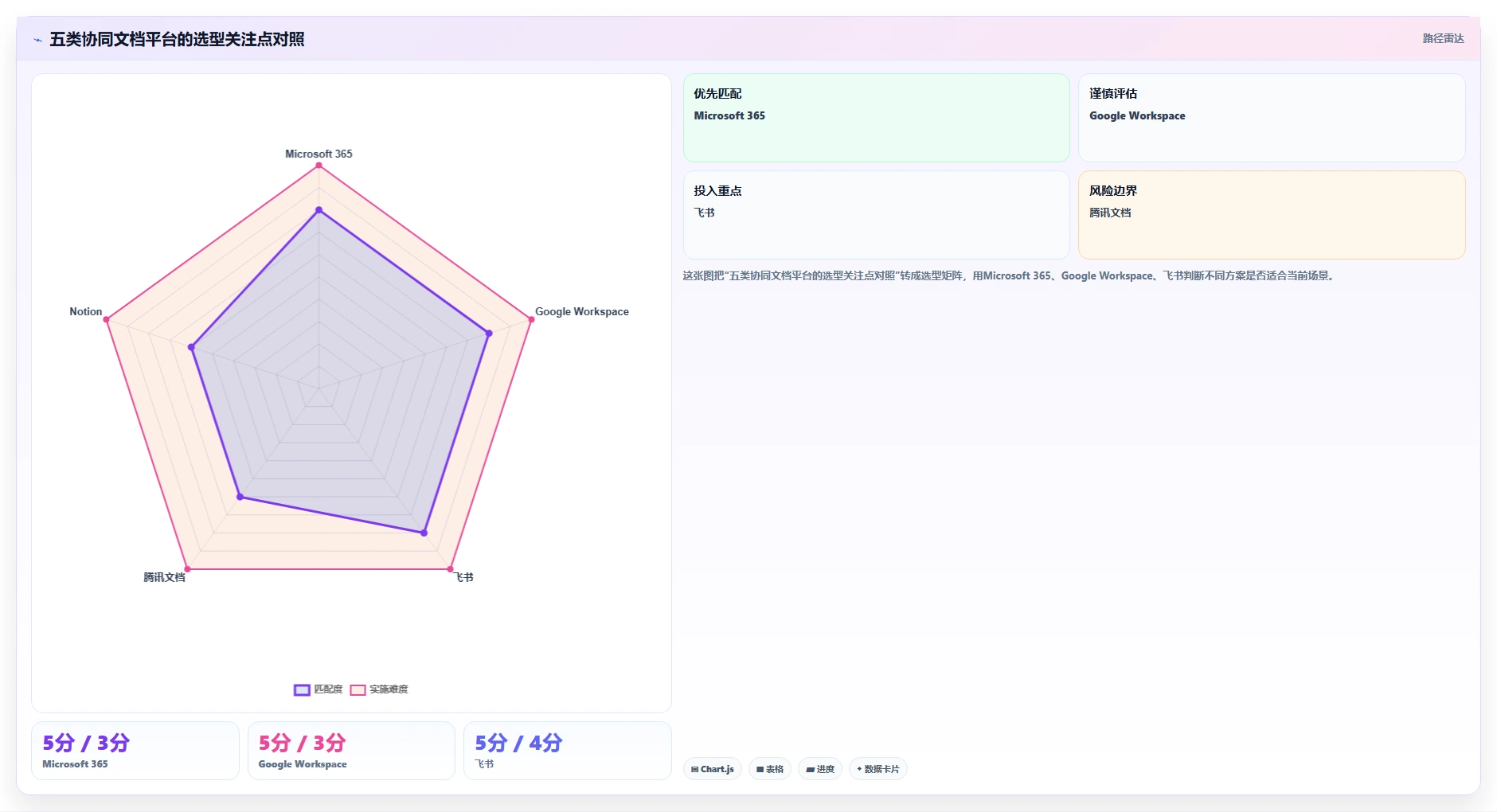
Task: Select the 表格 tag chip
Action: (770, 769)
